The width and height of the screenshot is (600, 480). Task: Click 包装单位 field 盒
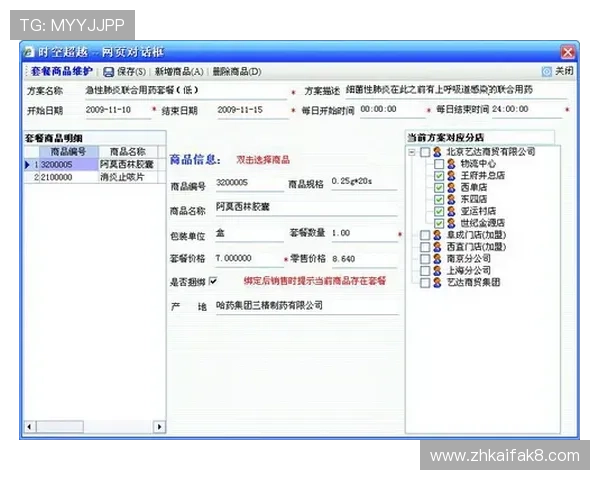[x=249, y=233]
